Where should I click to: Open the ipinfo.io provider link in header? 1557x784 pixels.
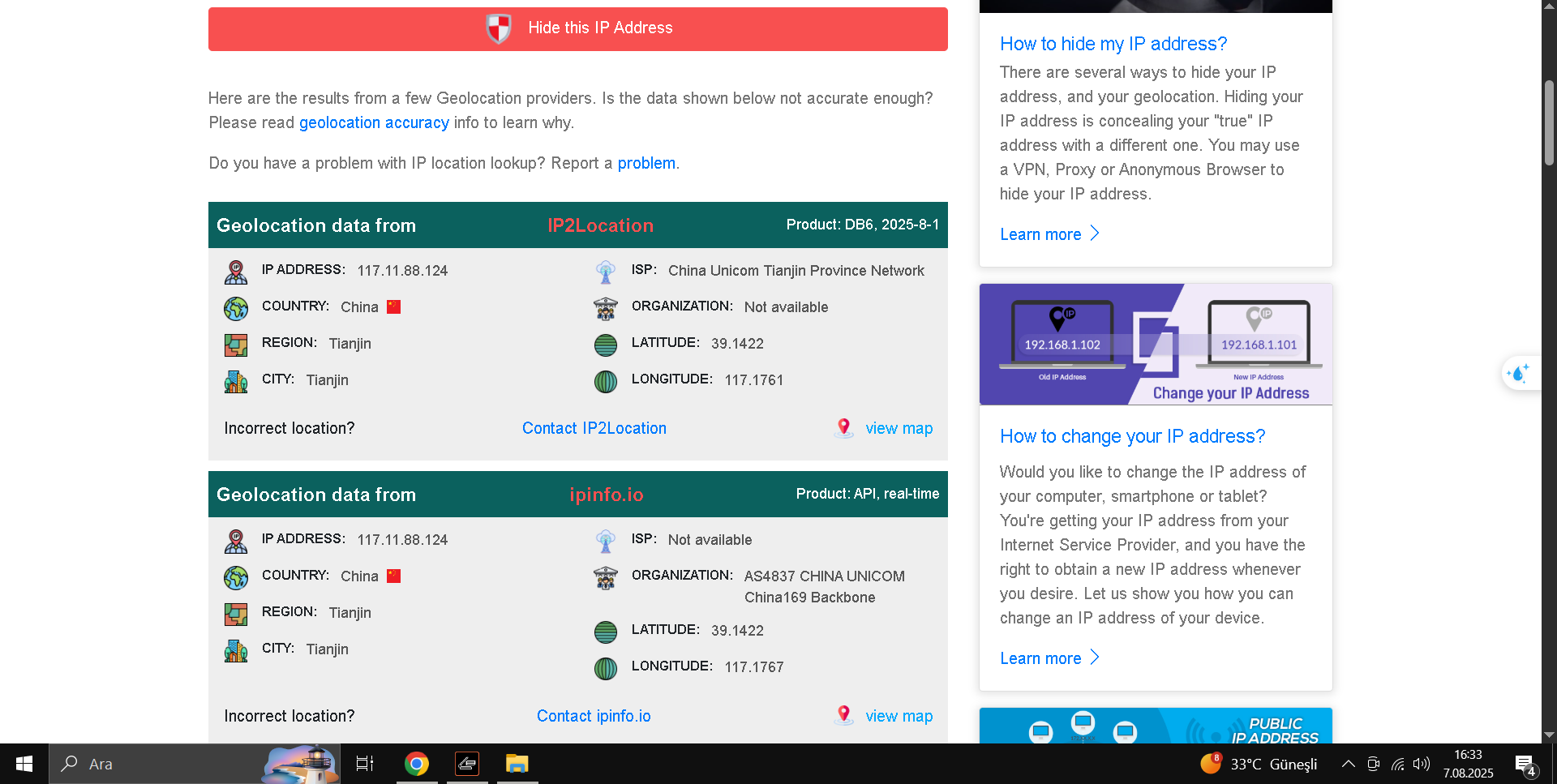point(607,495)
